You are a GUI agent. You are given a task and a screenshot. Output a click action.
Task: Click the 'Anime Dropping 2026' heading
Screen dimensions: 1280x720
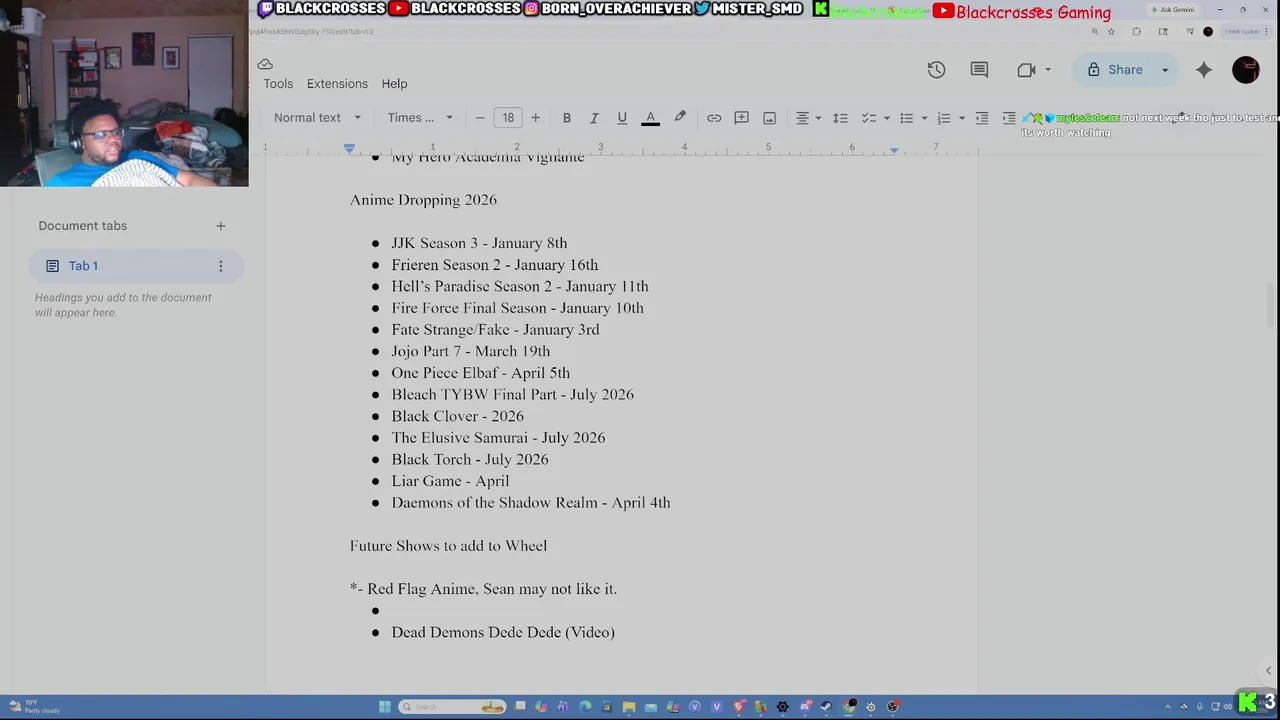coord(423,200)
